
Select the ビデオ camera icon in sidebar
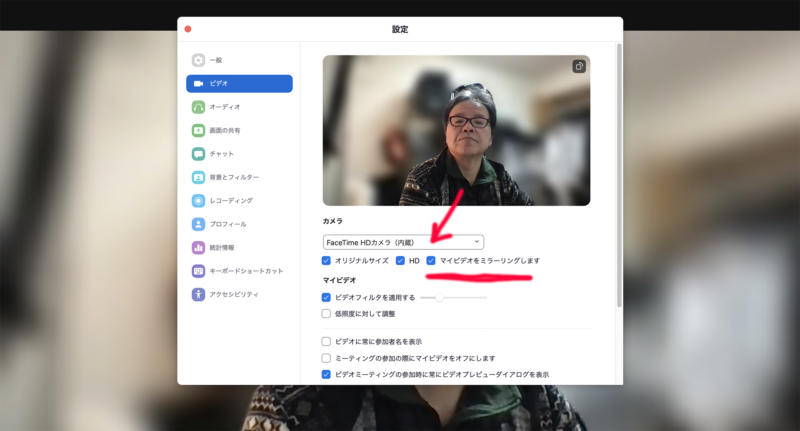coord(198,84)
